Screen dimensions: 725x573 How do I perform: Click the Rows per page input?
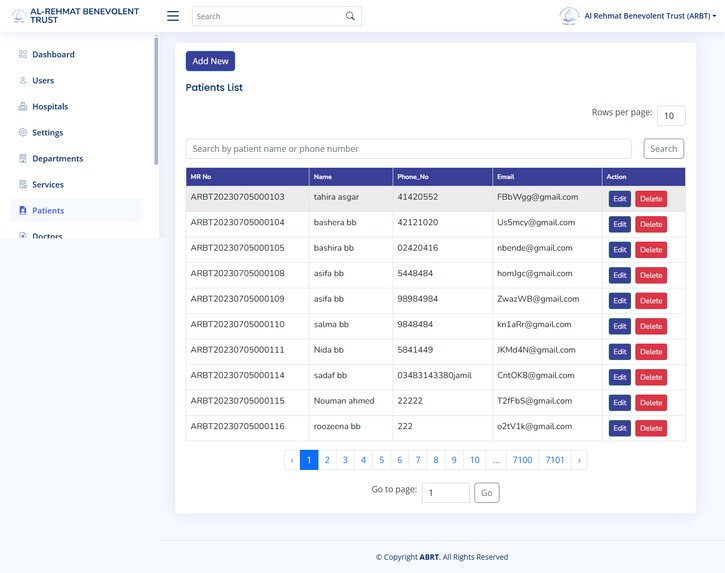coord(671,116)
